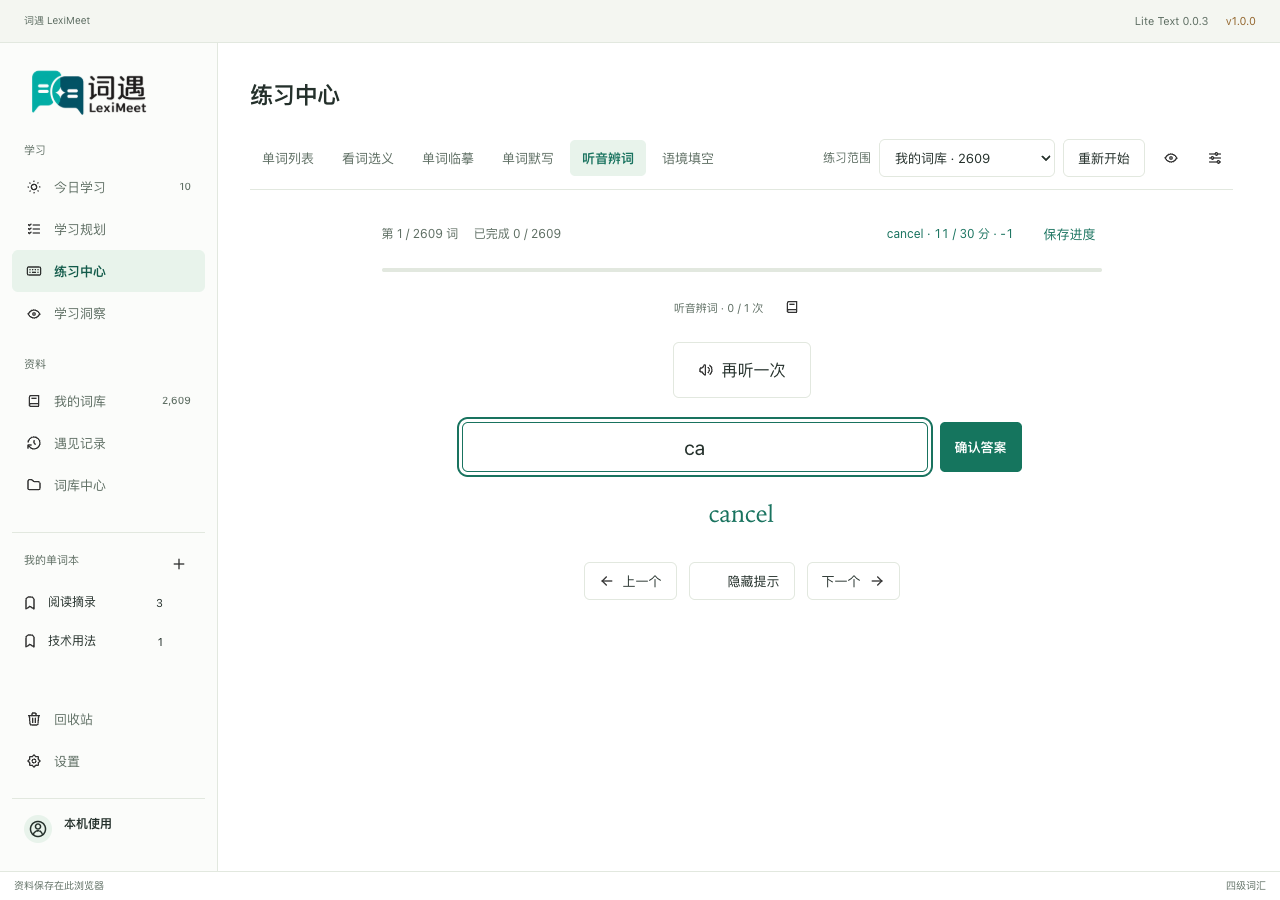Click the 四级词汇 status bar text
Viewport: 1280px width, 900px height.
[x=1246, y=886]
